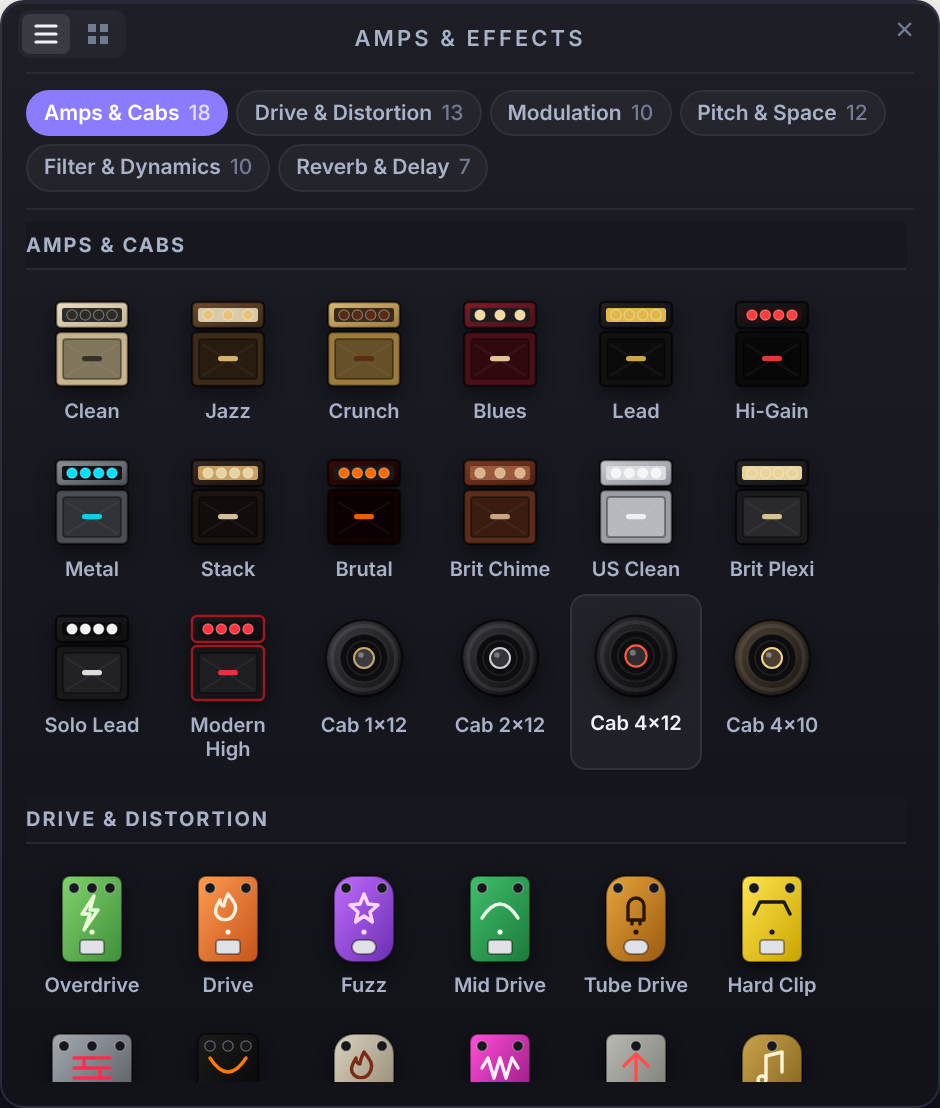Choose the gold music note pedal

(772, 1058)
